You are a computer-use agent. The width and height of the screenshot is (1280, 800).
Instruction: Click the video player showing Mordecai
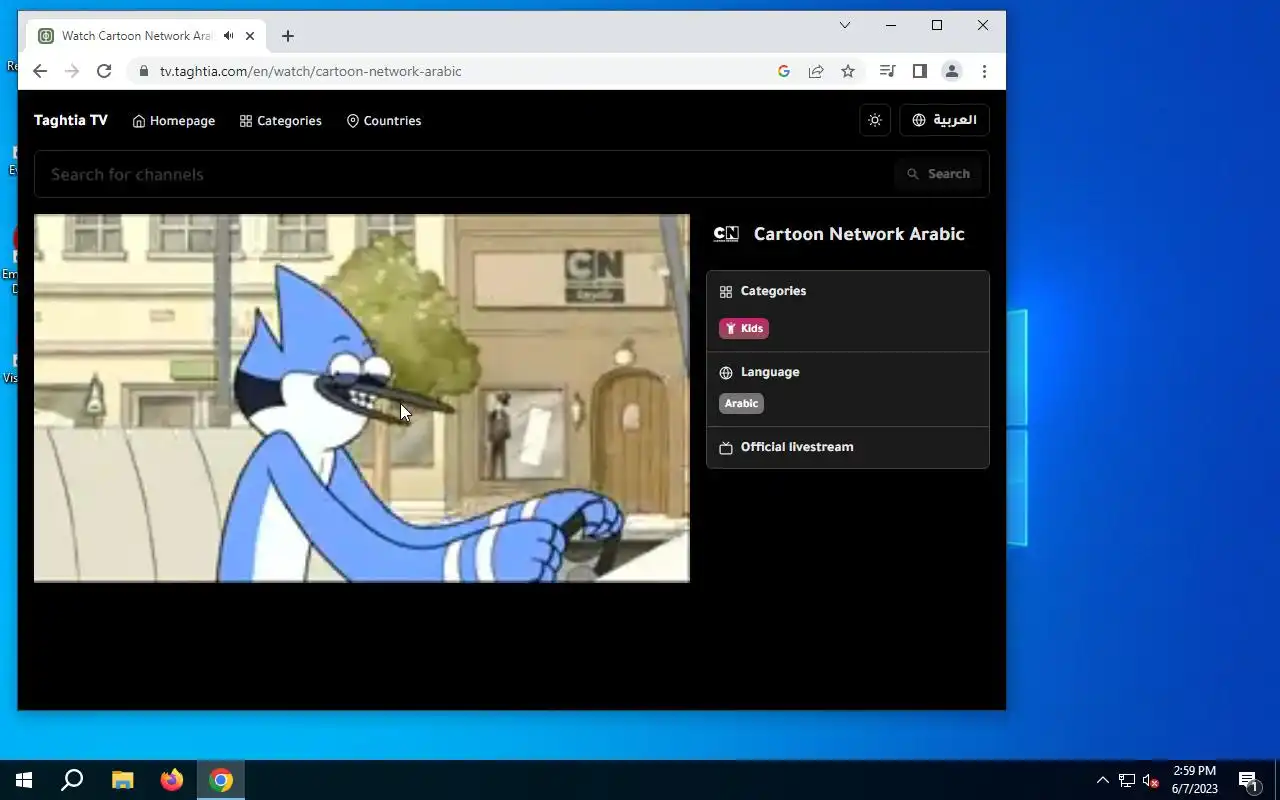[x=362, y=398]
